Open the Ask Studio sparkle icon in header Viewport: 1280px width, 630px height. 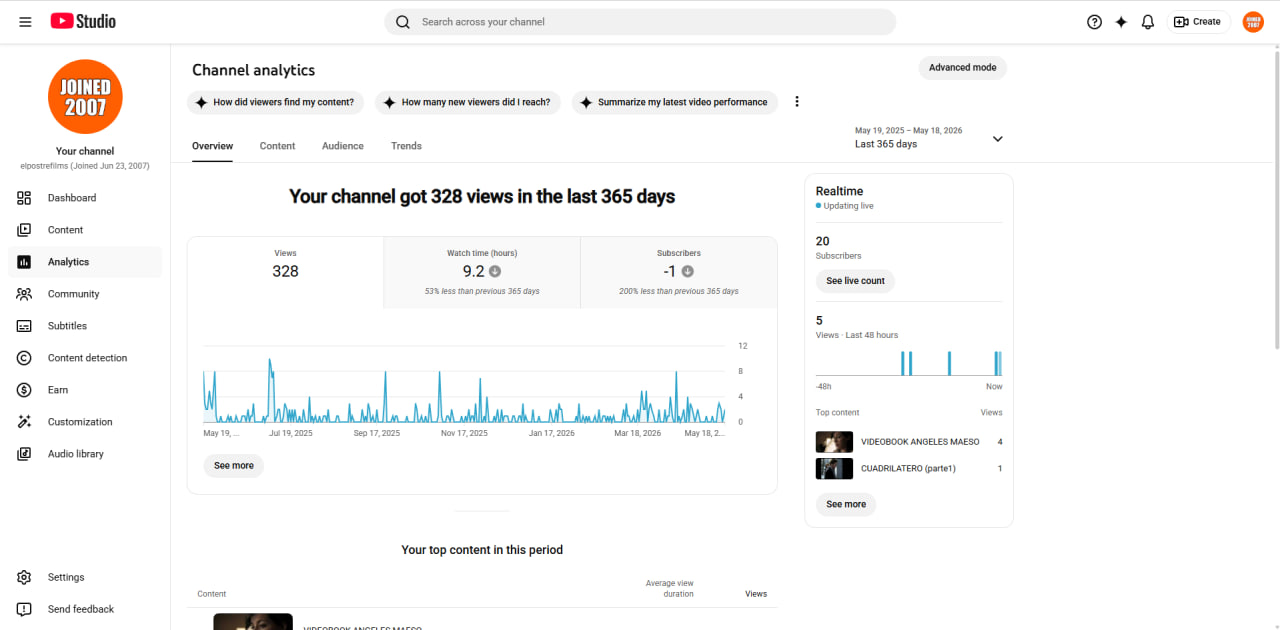[x=1121, y=22]
